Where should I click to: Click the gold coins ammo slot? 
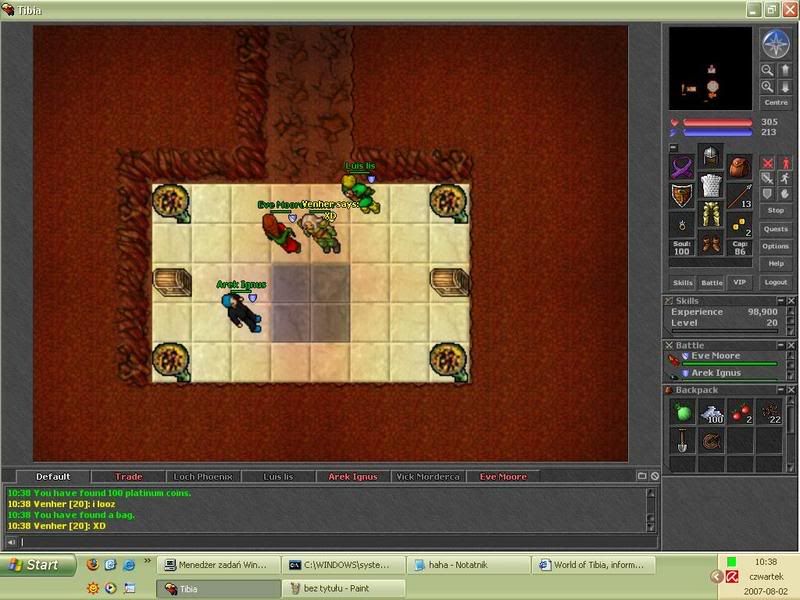[x=740, y=225]
